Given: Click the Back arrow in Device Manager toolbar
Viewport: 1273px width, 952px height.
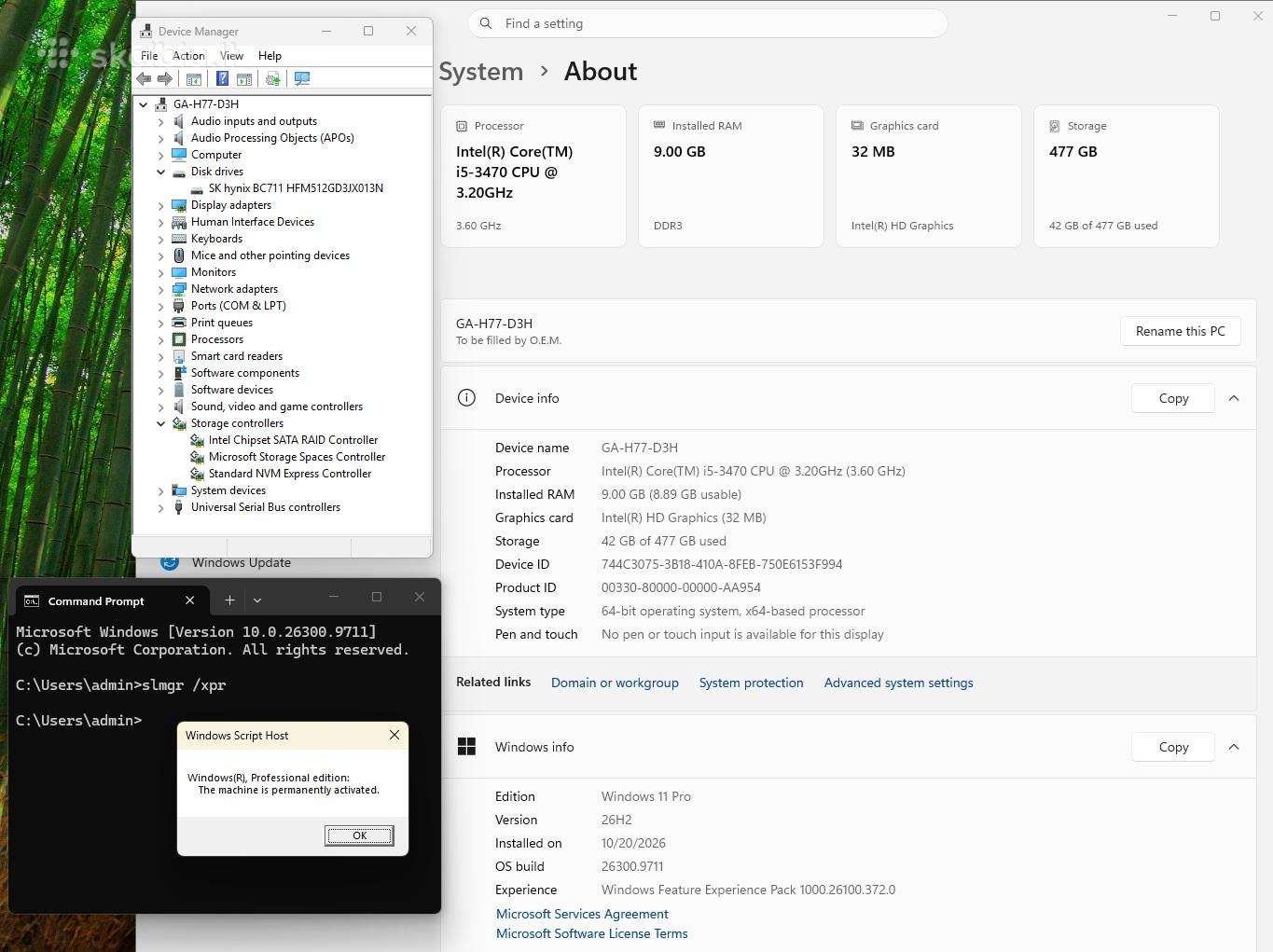Looking at the screenshot, I should pos(144,79).
